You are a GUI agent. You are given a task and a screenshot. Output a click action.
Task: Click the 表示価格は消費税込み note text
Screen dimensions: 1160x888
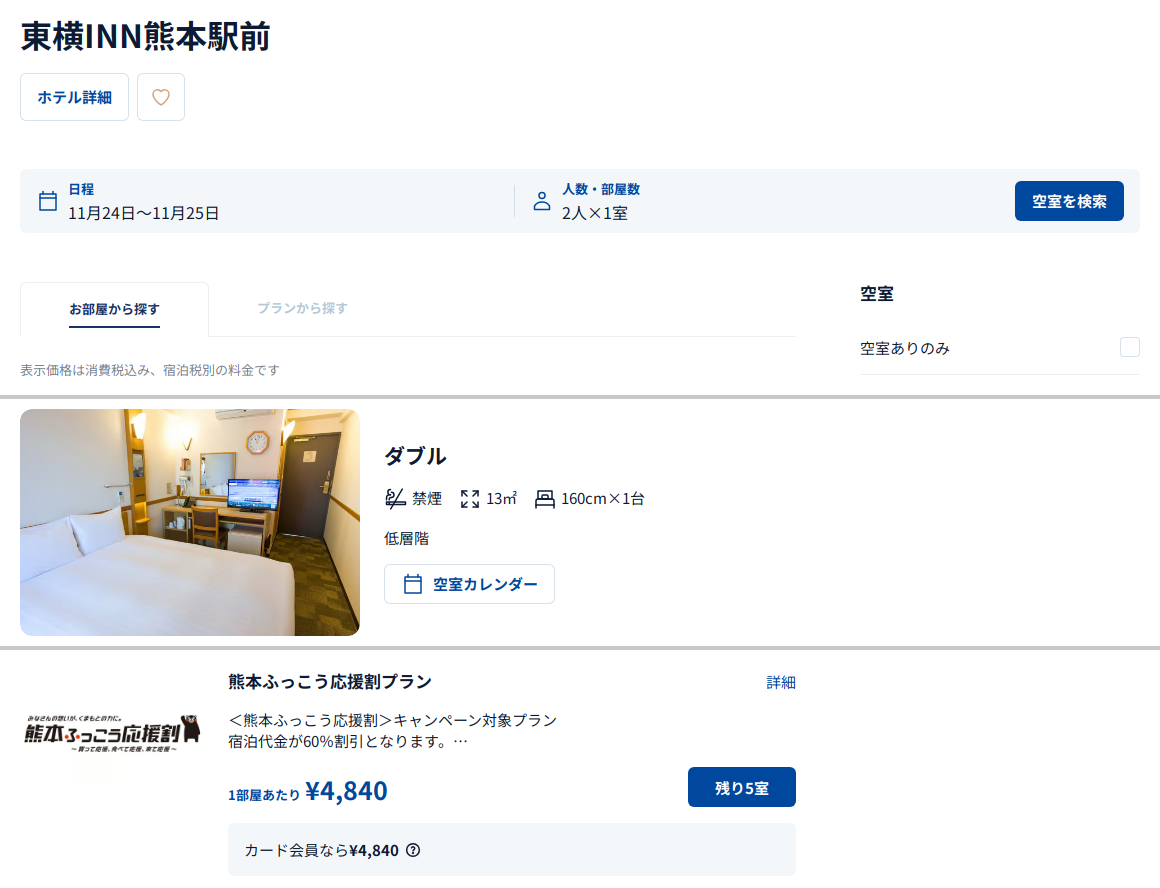click(149, 370)
